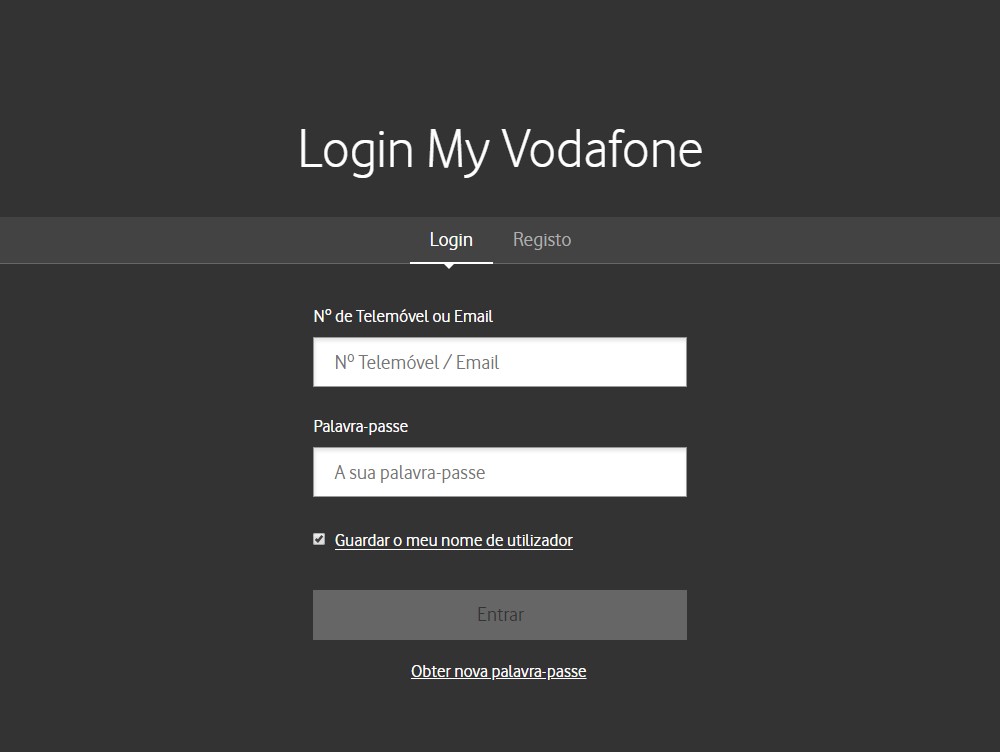The image size is (1000, 752).
Task: Open the Registo tab
Action: tap(542, 240)
